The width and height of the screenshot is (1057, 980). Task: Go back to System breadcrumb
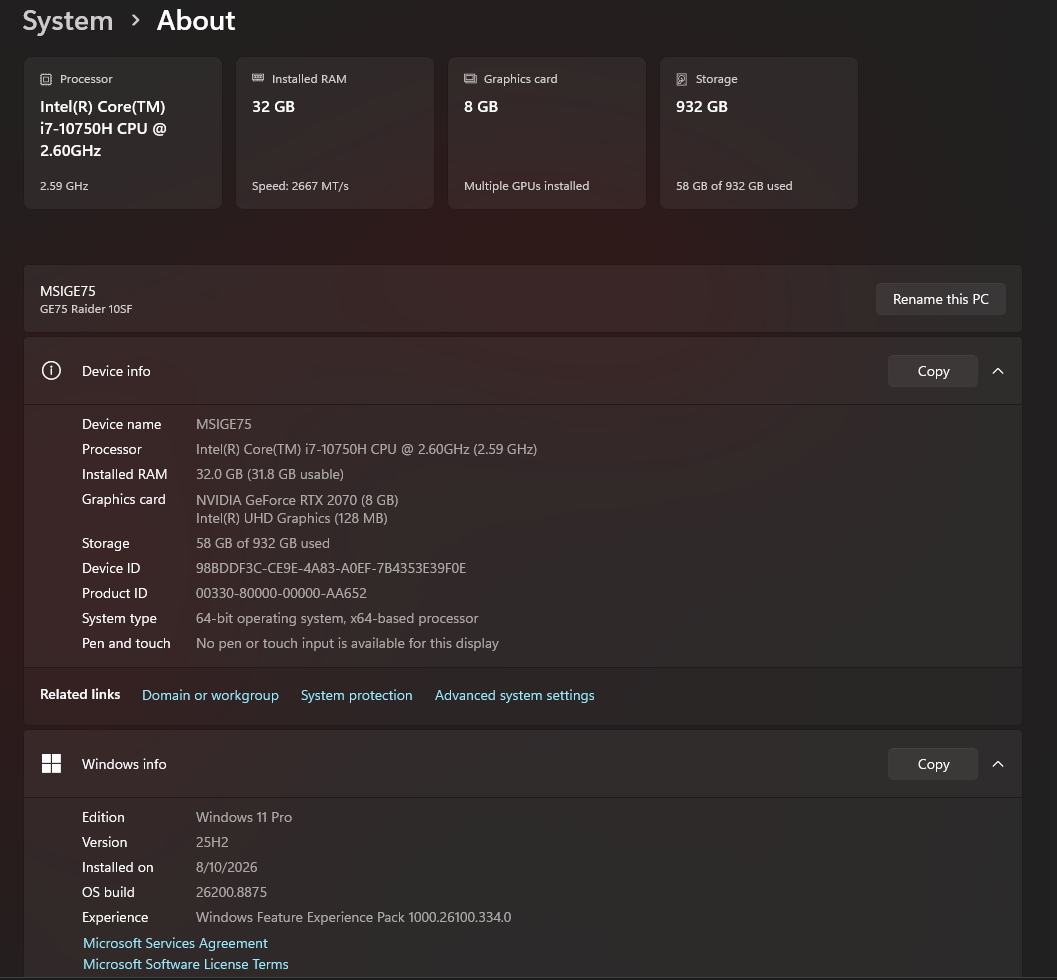point(67,21)
